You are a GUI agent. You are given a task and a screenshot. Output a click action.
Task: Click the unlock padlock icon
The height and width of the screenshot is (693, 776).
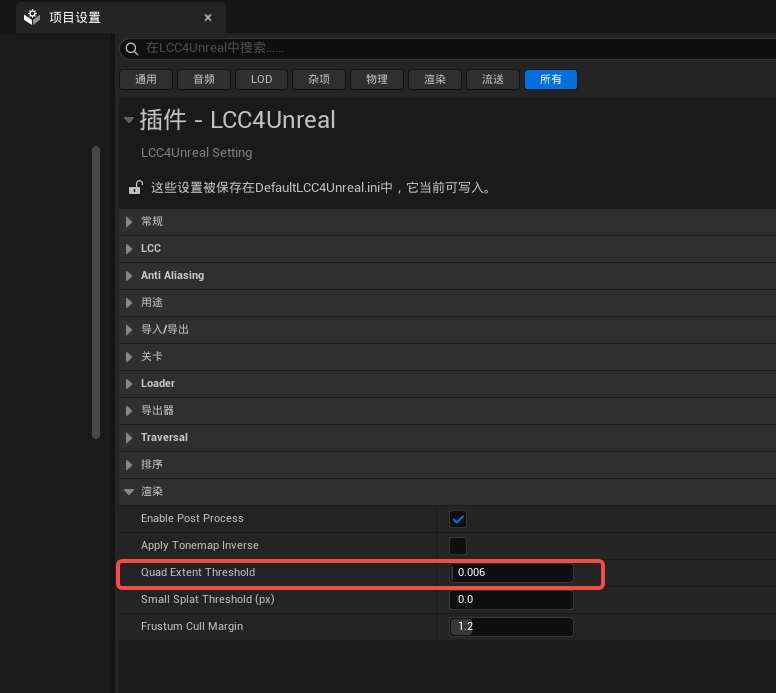[x=136, y=188]
